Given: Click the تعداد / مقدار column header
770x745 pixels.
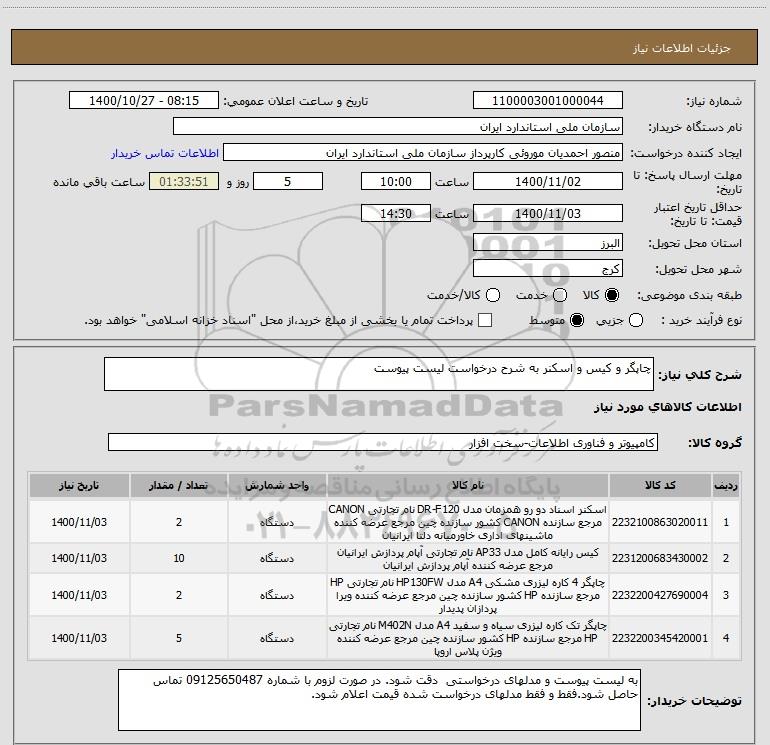Looking at the screenshot, I should [x=179, y=485].
